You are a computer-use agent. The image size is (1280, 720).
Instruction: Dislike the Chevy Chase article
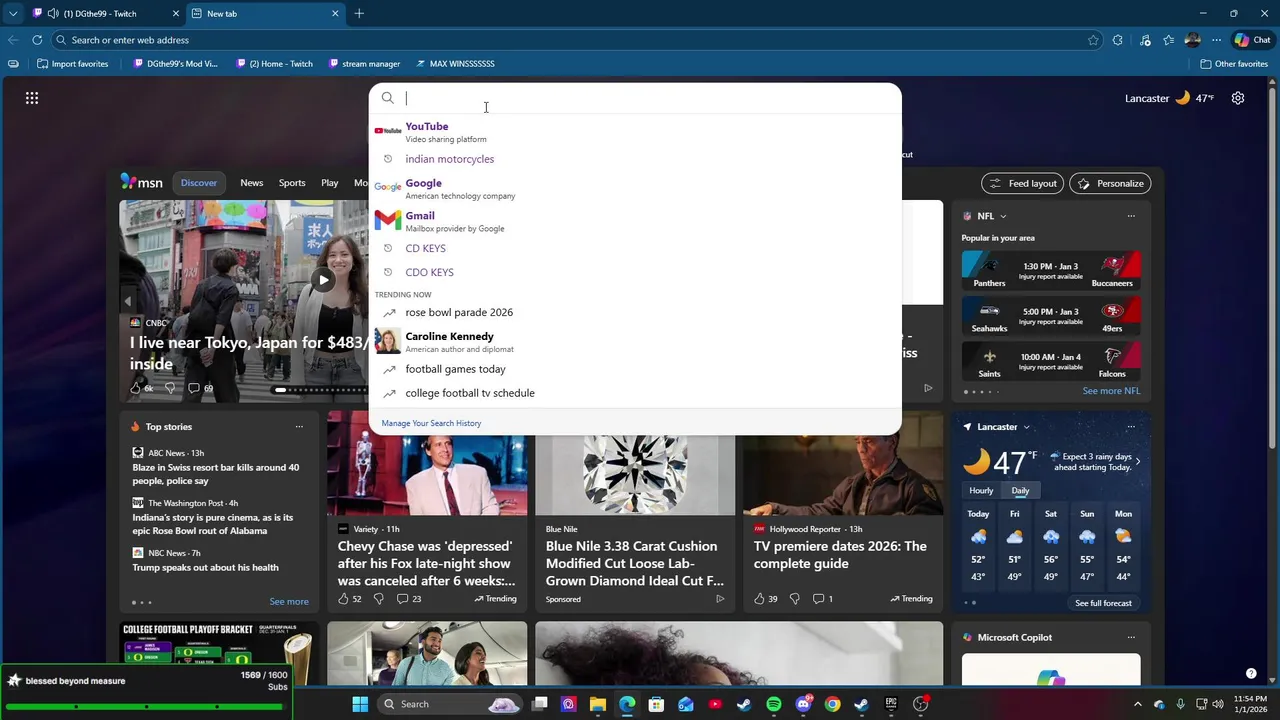(x=378, y=599)
